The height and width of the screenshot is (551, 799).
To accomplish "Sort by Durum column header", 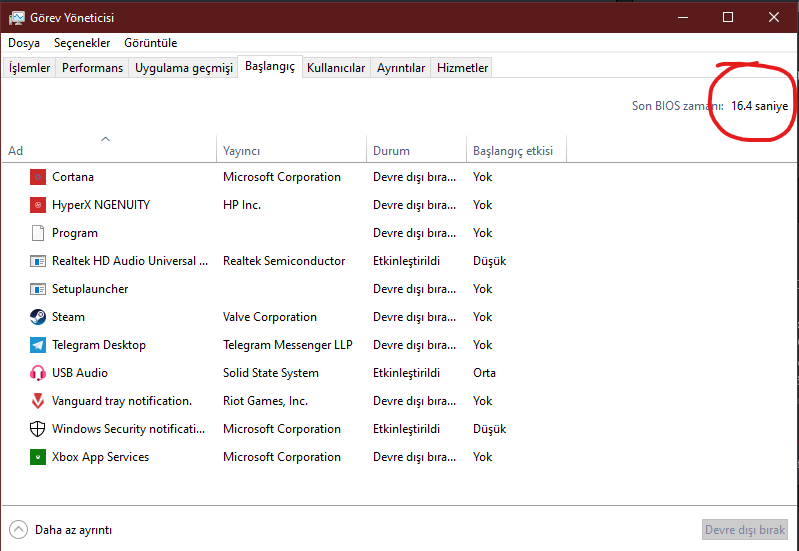I will click(391, 151).
